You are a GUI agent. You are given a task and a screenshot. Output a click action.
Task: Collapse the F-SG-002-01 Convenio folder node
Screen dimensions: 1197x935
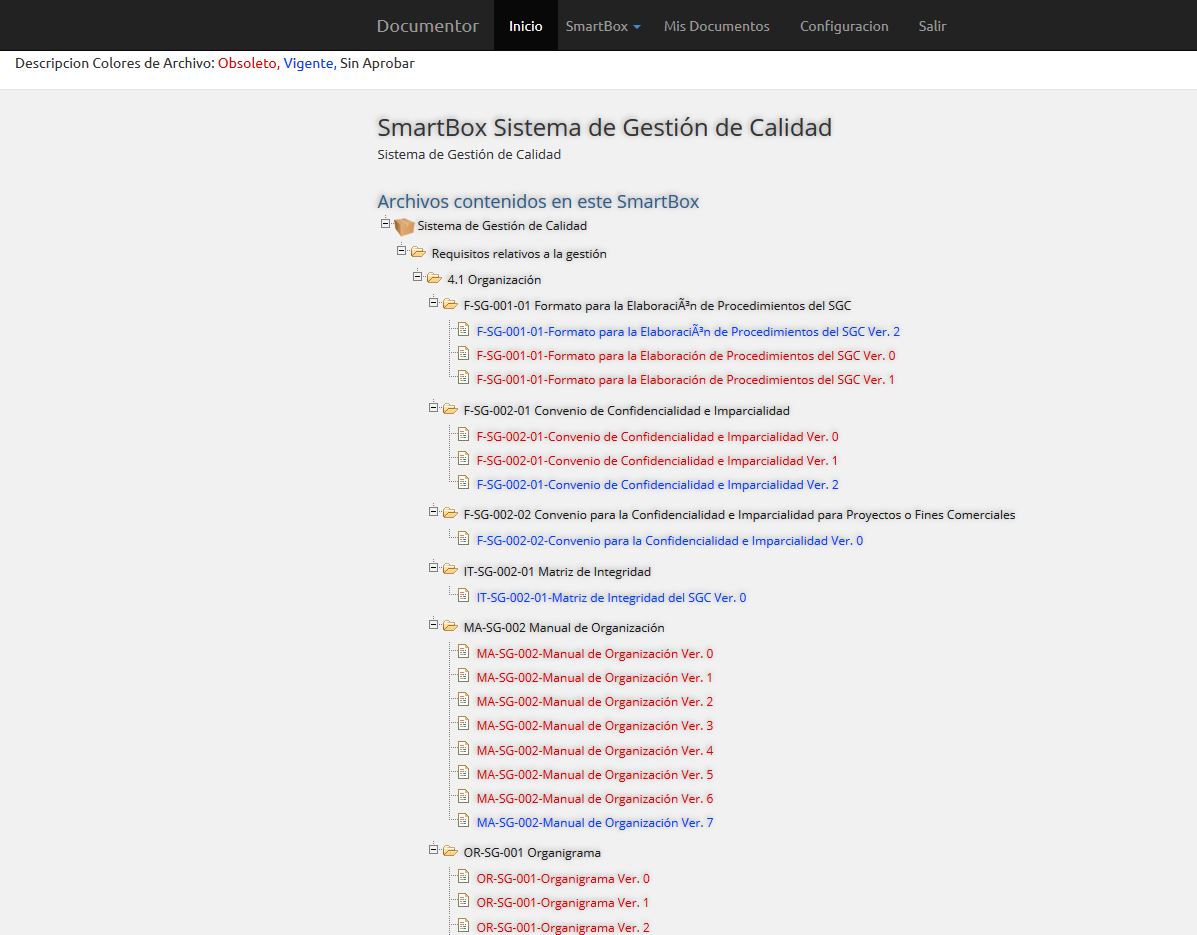434,408
